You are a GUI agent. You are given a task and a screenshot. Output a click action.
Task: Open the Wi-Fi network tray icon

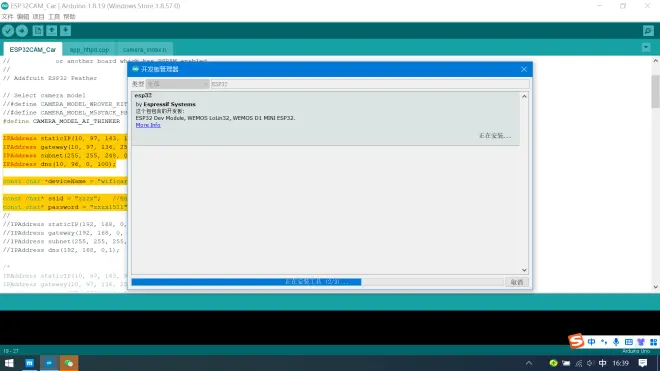[x=579, y=363]
